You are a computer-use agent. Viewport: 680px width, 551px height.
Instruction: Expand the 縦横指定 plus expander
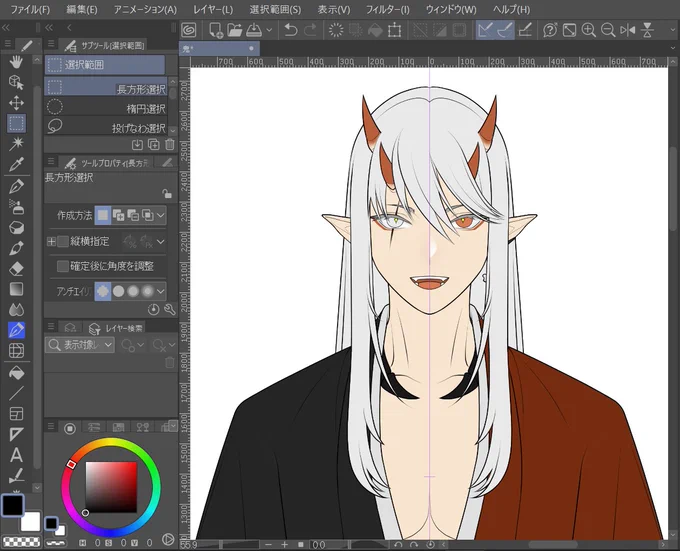pyautogui.click(x=51, y=241)
